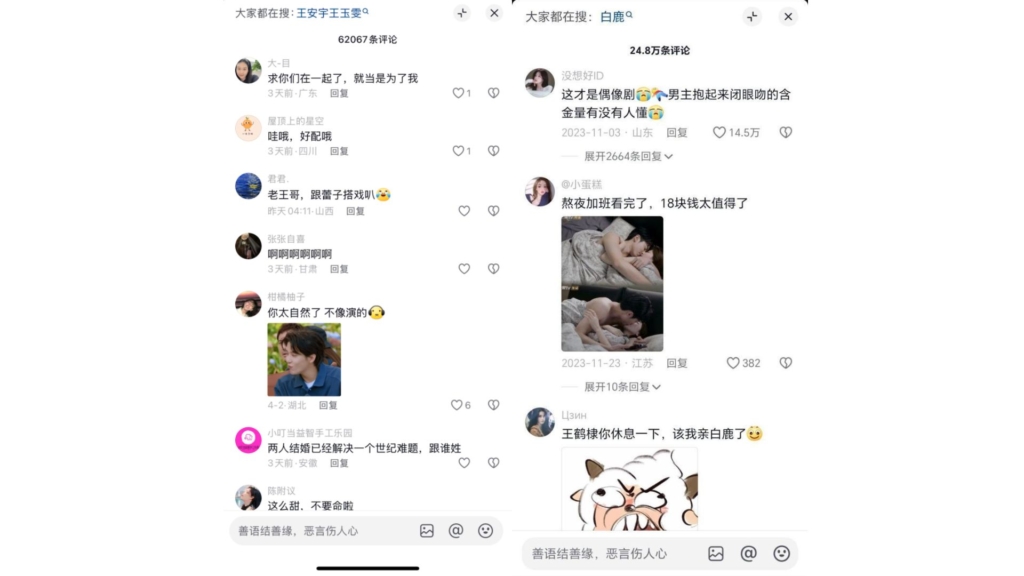
Task: Tap the image icon in right comment box
Action: coord(716,554)
